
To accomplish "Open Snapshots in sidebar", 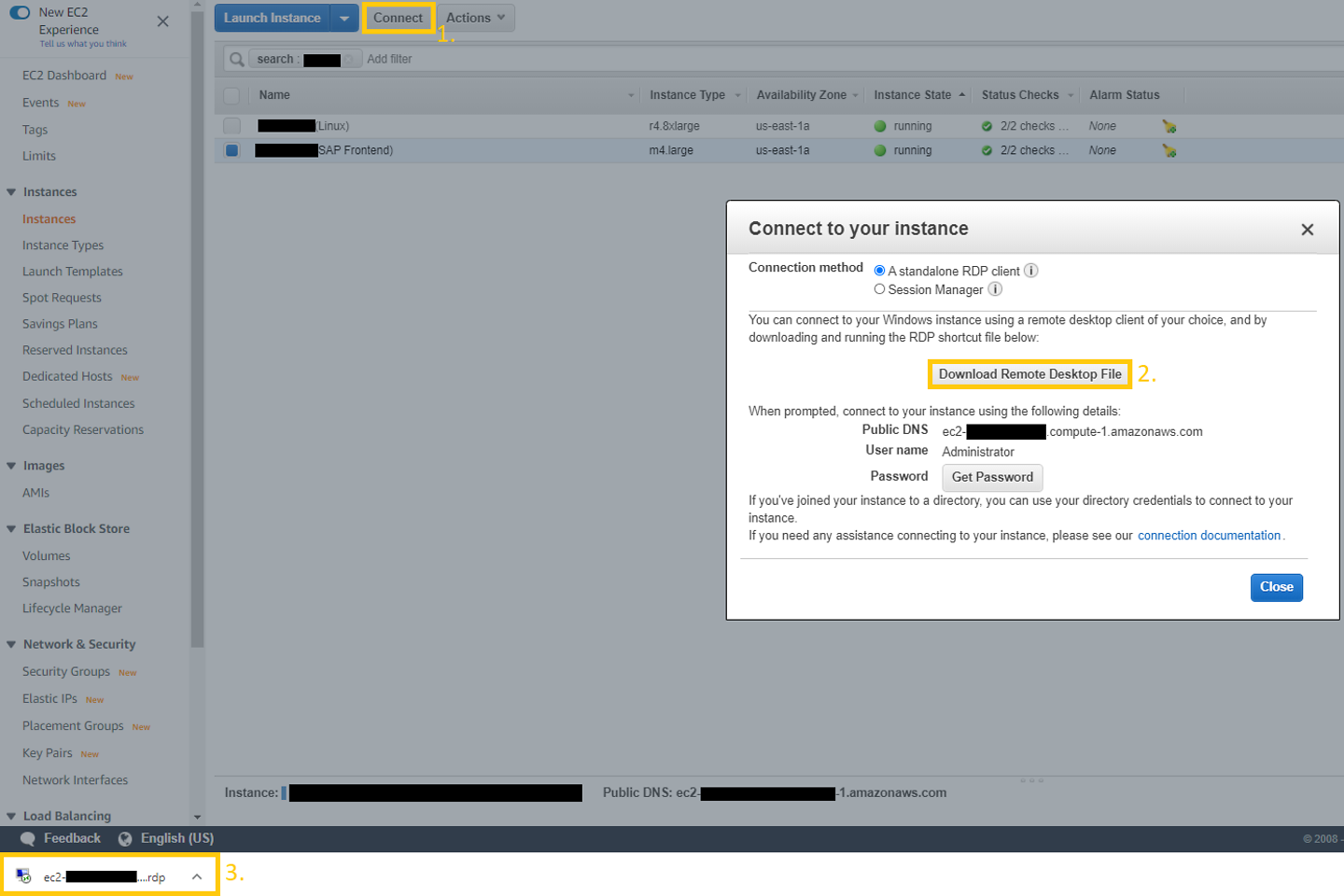I will pyautogui.click(x=51, y=582).
